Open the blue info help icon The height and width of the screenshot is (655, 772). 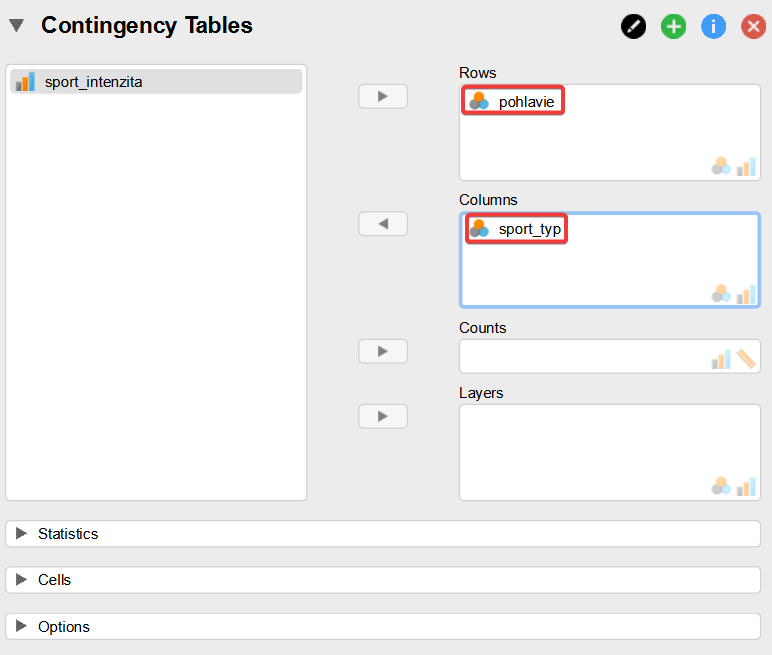coord(713,26)
